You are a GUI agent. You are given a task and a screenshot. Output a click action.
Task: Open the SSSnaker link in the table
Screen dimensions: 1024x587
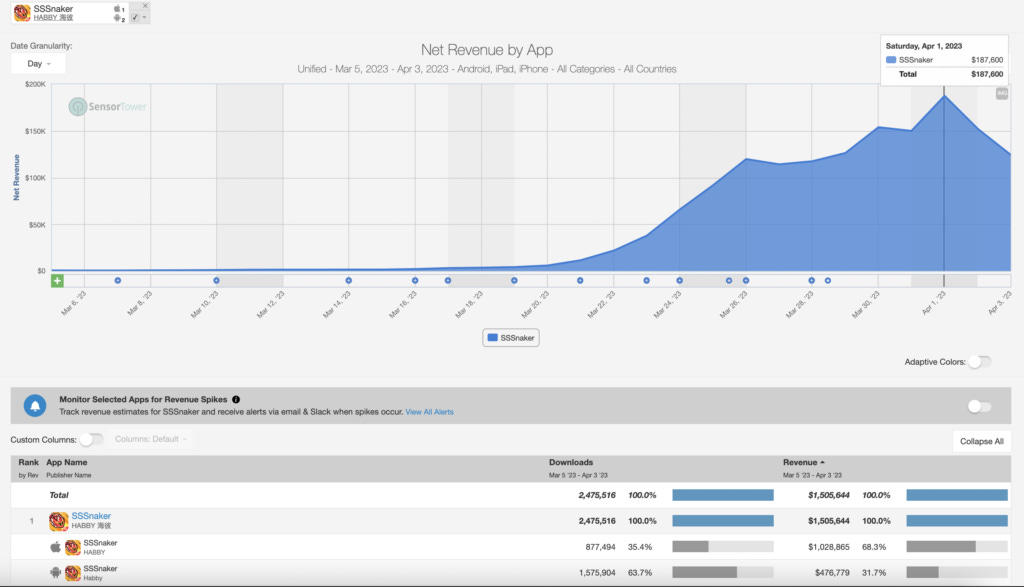coord(91,516)
